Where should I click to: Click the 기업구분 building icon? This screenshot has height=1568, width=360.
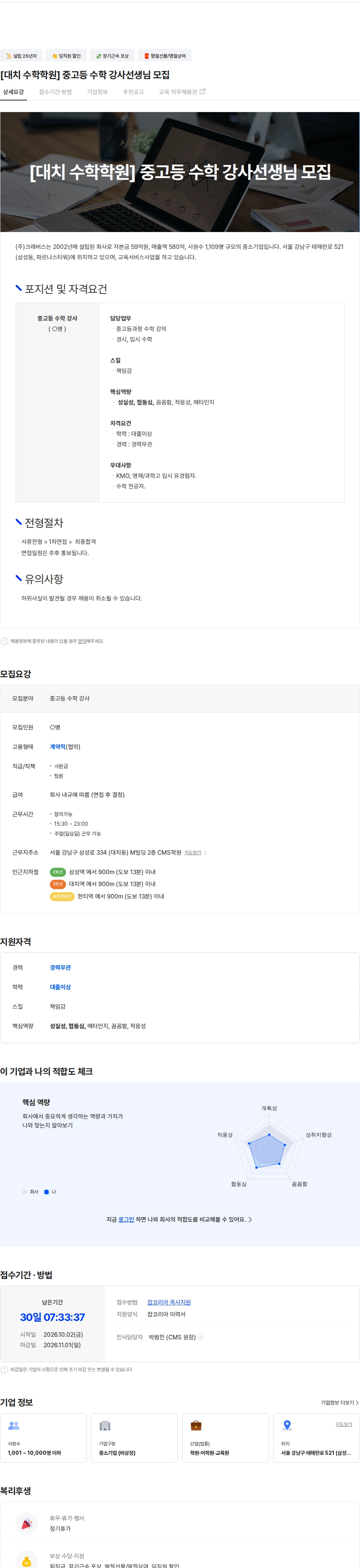(x=105, y=1426)
